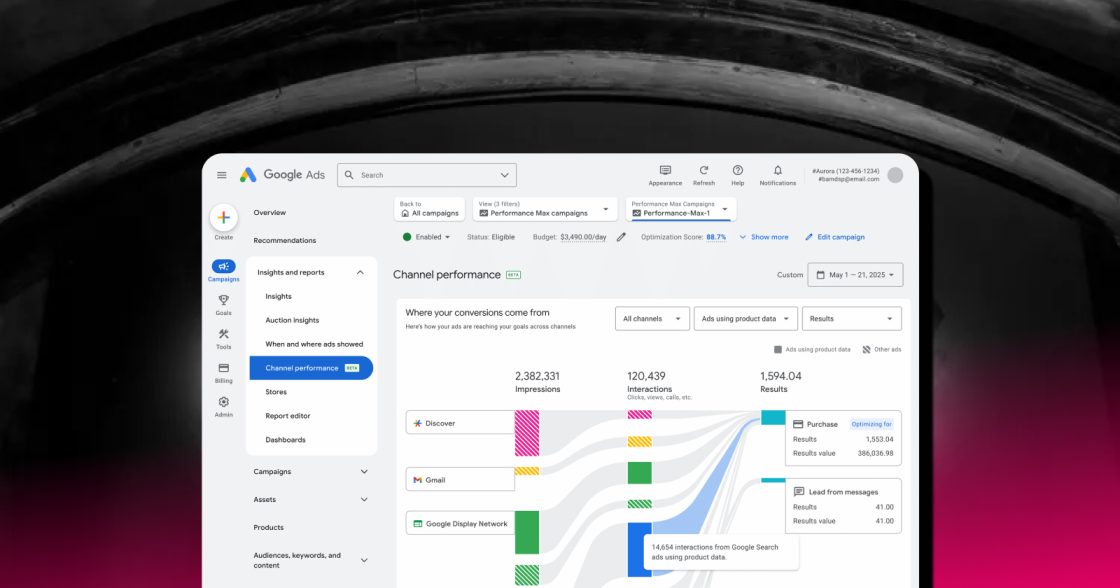The width and height of the screenshot is (1120, 588).
Task: Open the Notifications bell
Action: click(778, 170)
